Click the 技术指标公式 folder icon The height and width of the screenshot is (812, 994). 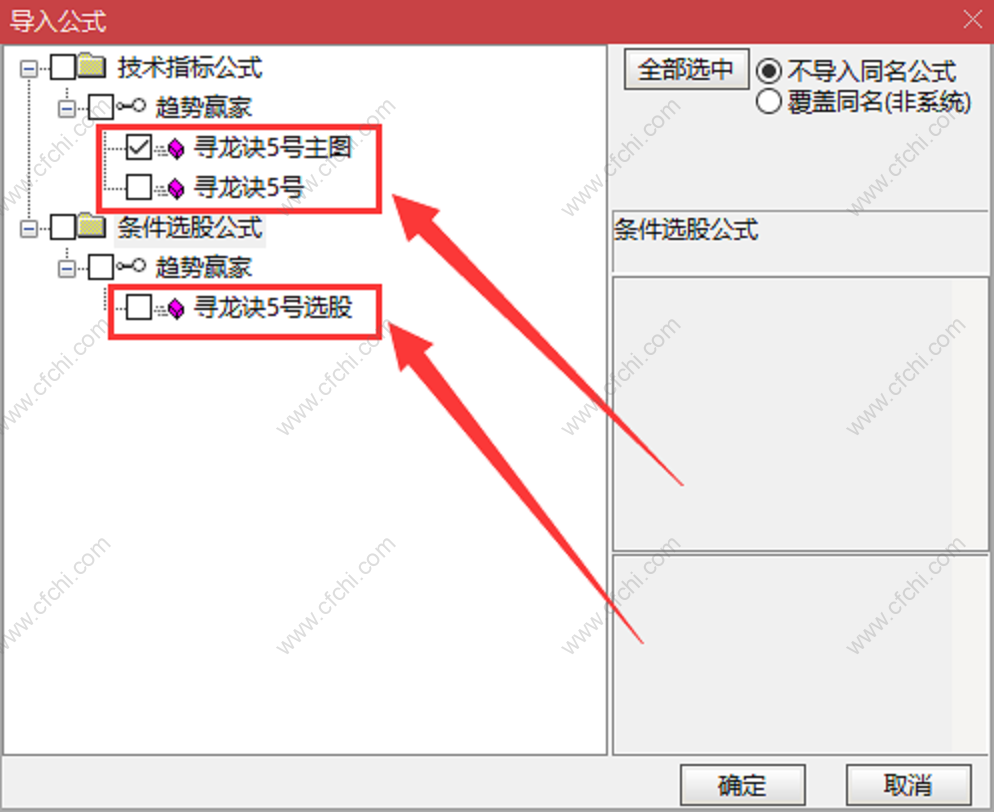click(x=93, y=66)
